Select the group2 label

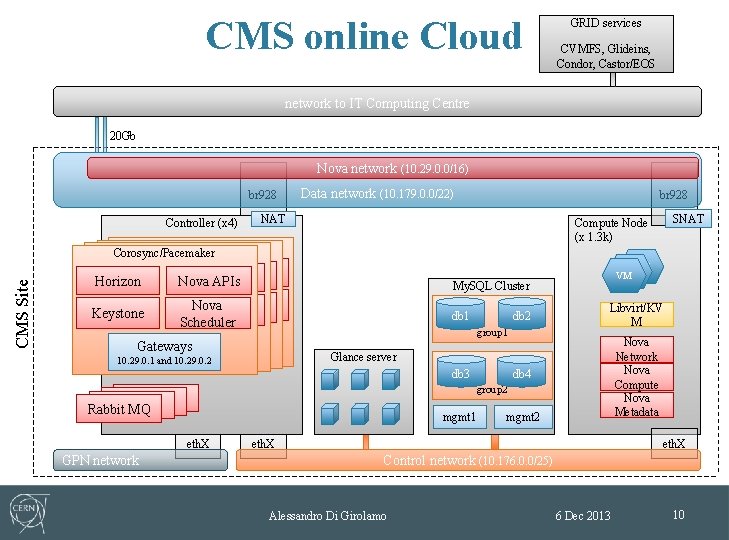coord(491,390)
